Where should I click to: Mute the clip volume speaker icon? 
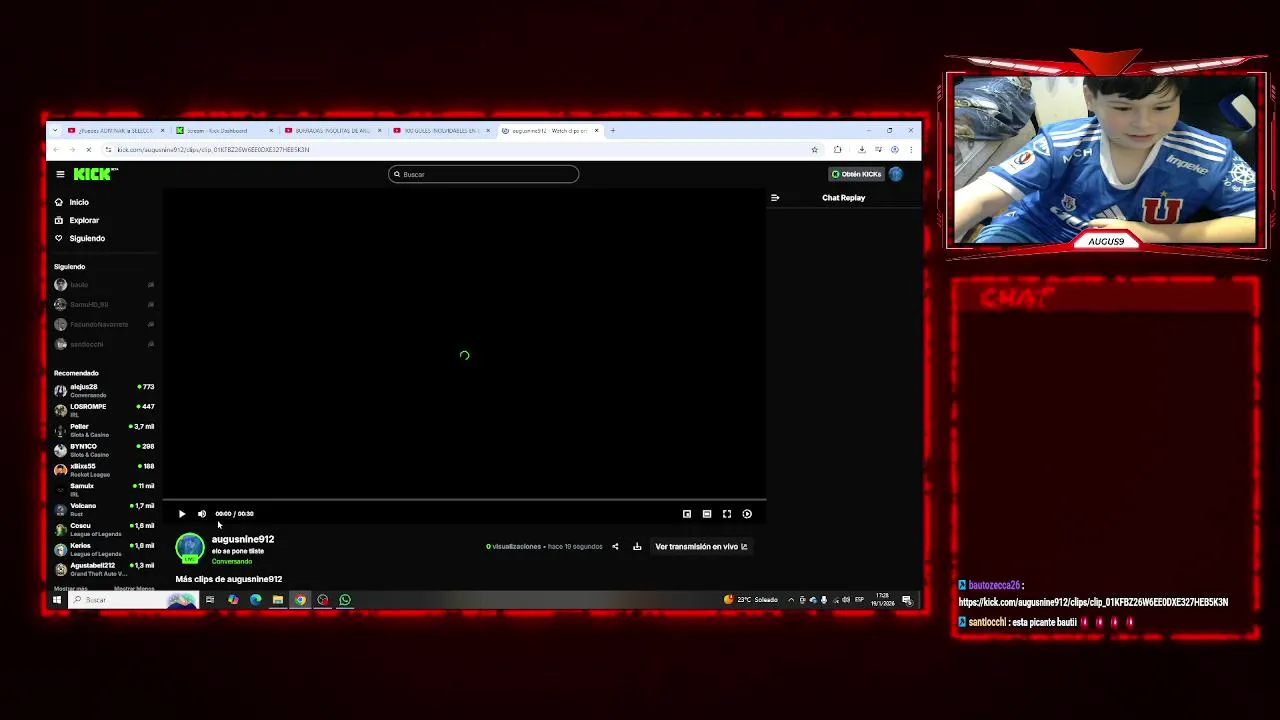tap(202, 514)
